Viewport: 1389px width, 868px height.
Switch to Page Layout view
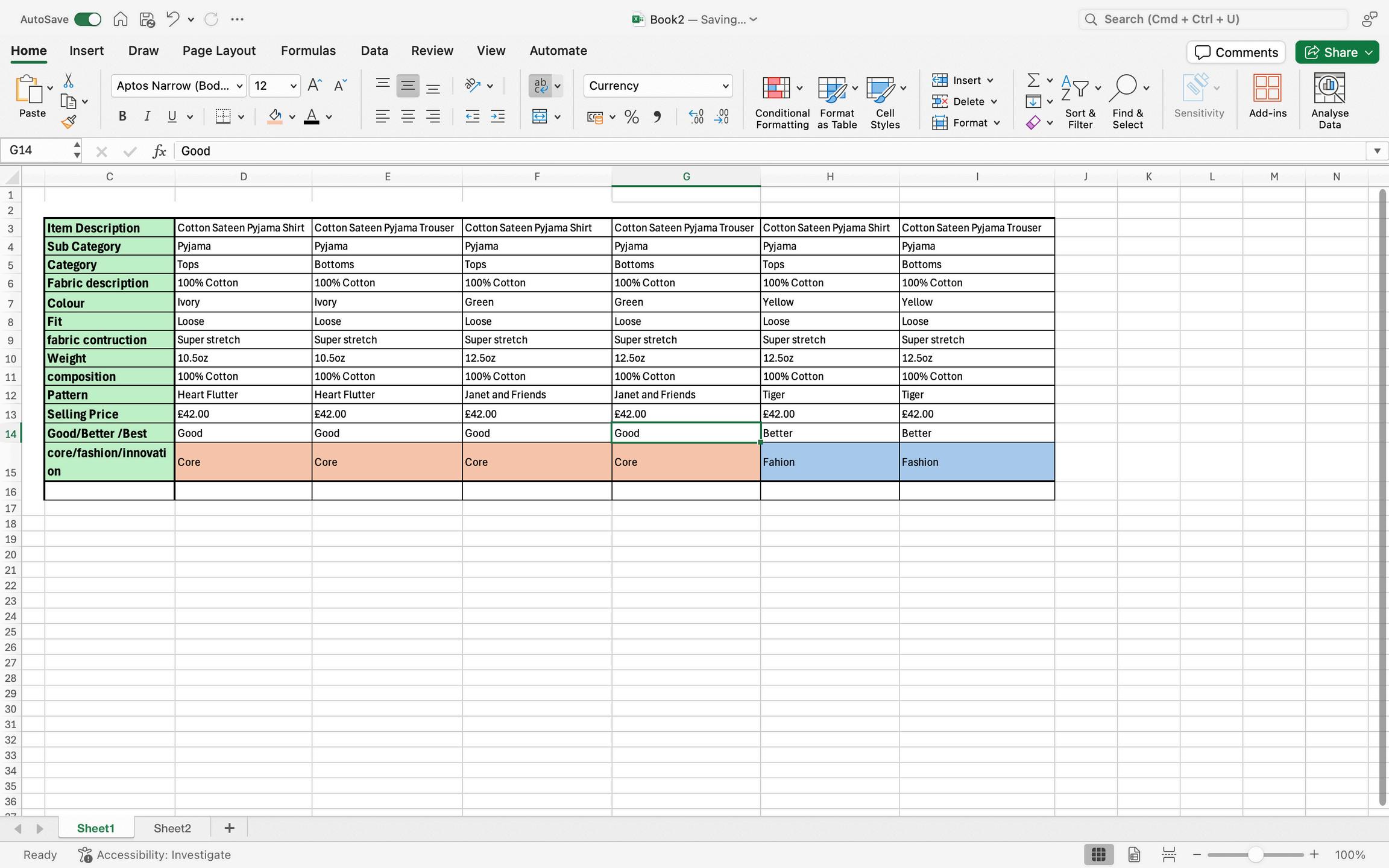1134,855
